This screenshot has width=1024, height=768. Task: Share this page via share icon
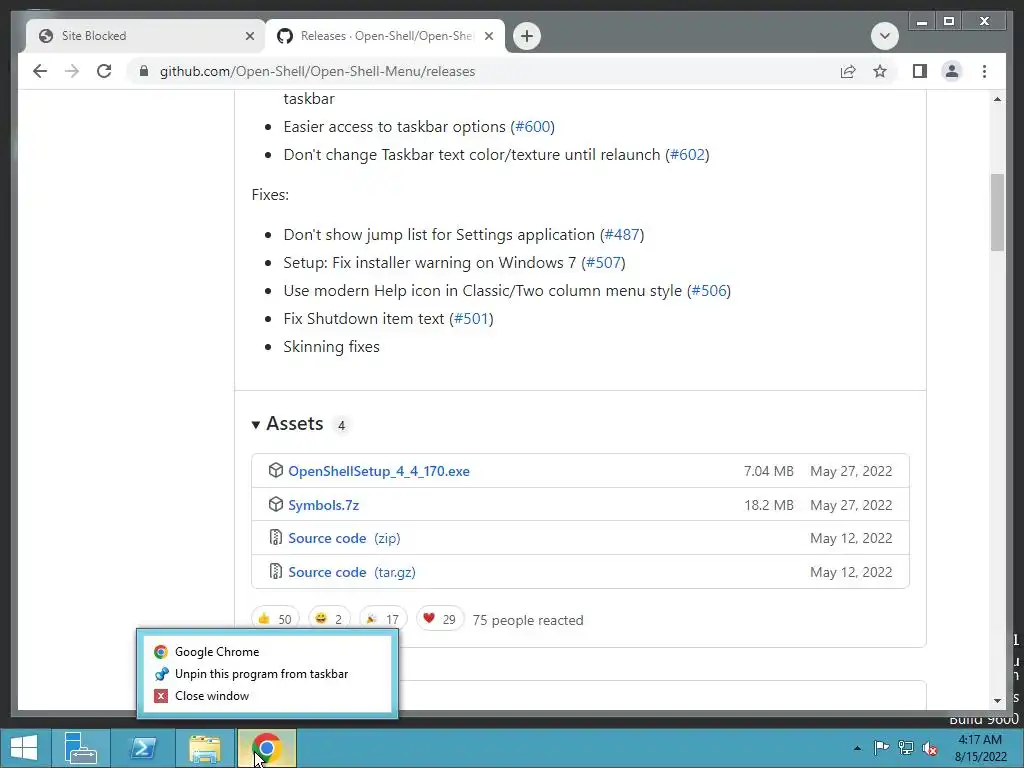tap(848, 71)
